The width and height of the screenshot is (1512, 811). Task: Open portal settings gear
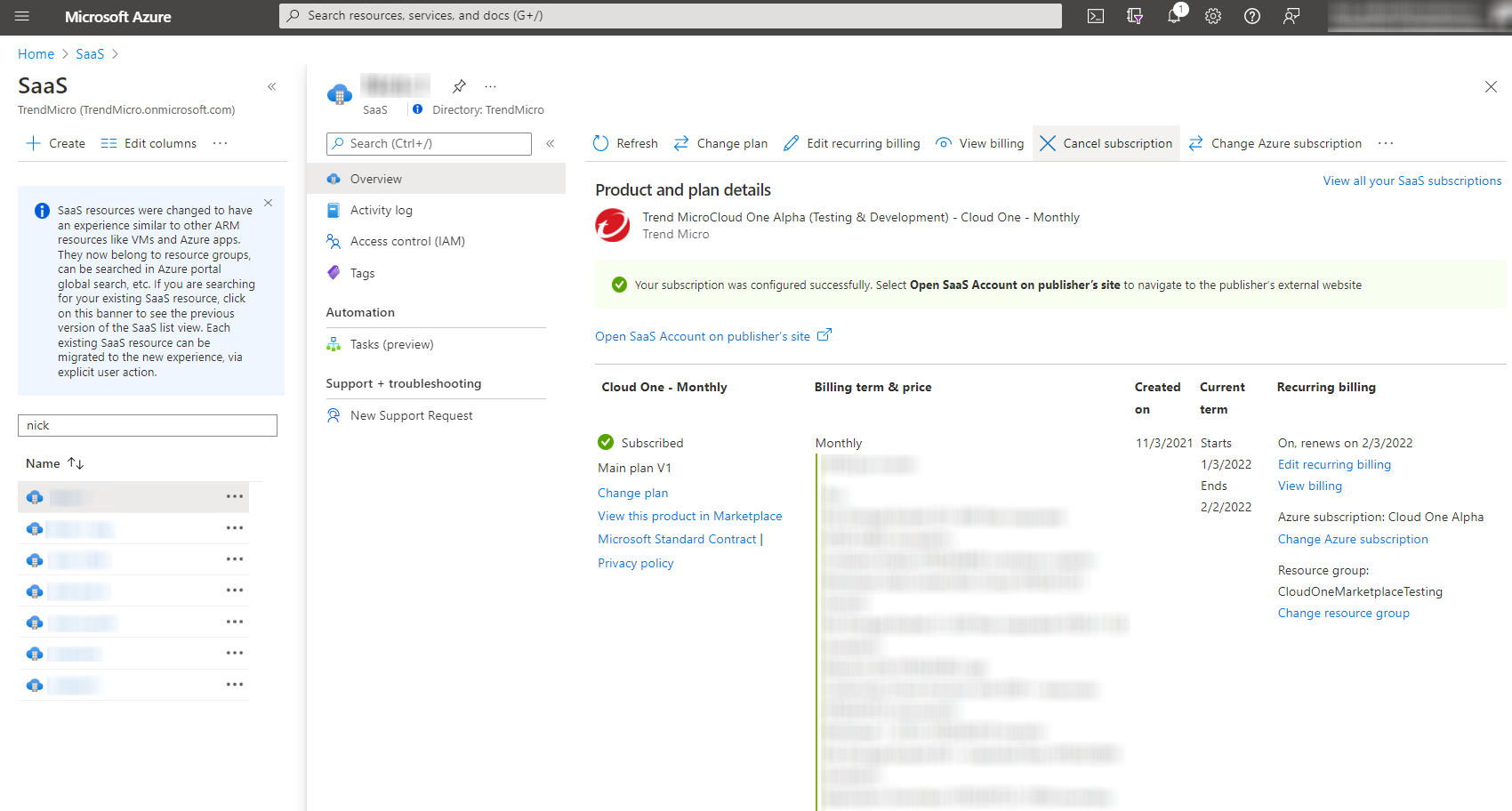(x=1213, y=16)
